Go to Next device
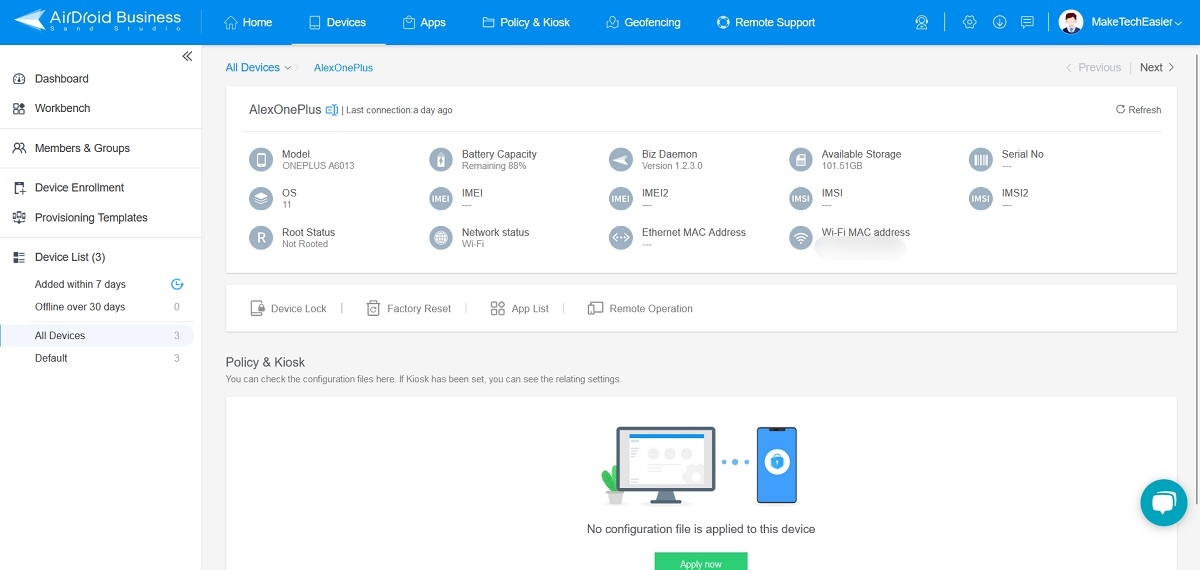This screenshot has height=570, width=1200. pos(1157,68)
